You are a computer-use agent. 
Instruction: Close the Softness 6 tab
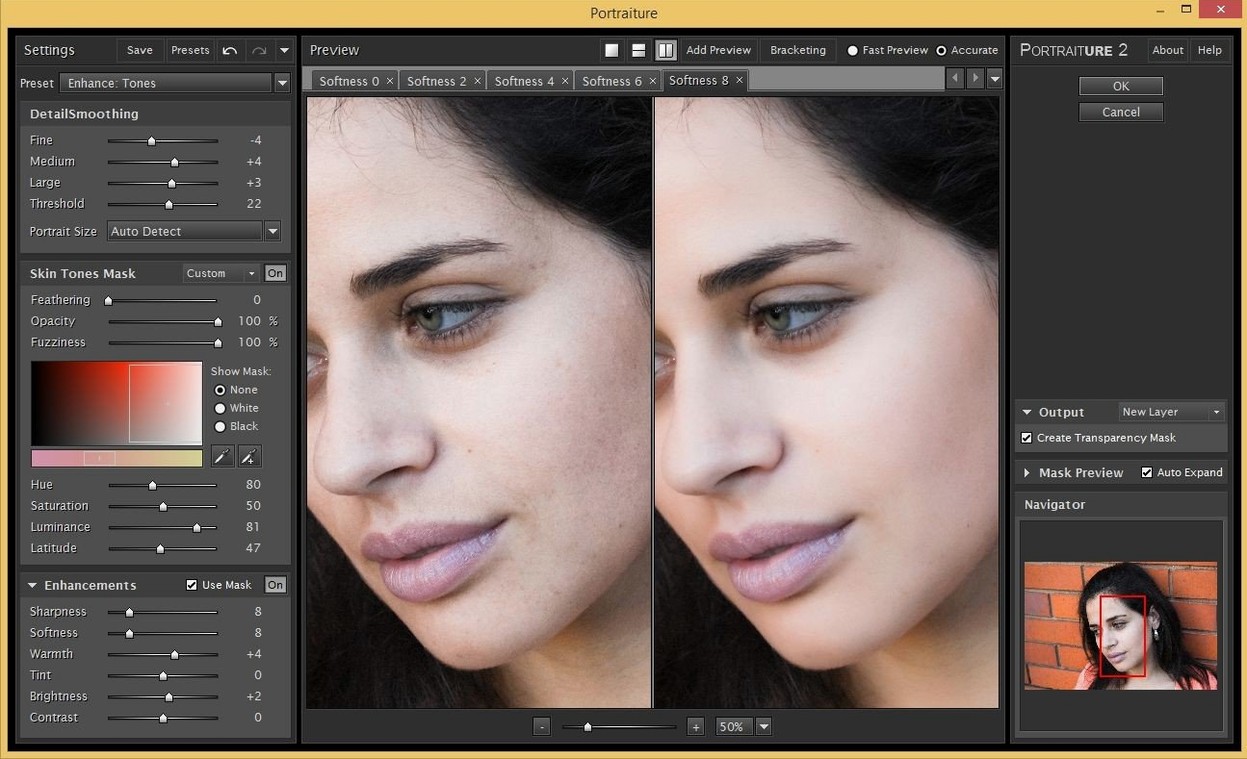click(x=652, y=81)
